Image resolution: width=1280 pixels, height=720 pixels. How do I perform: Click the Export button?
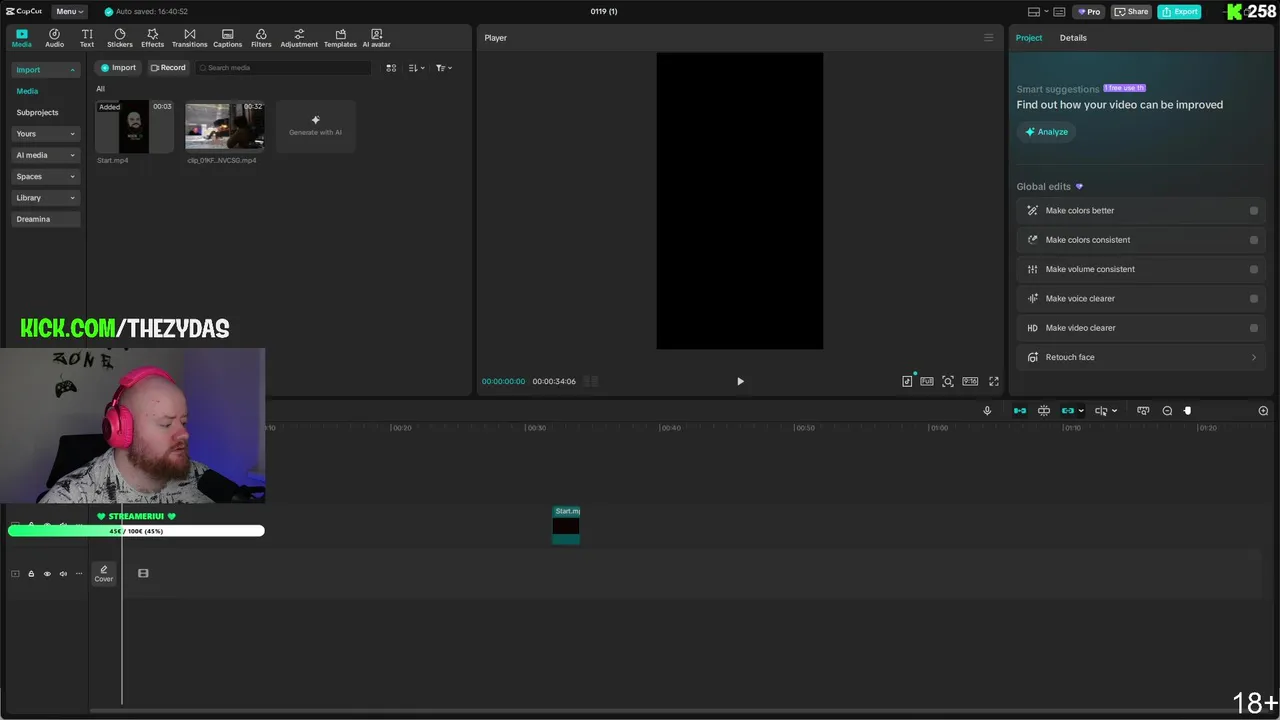click(x=1179, y=12)
